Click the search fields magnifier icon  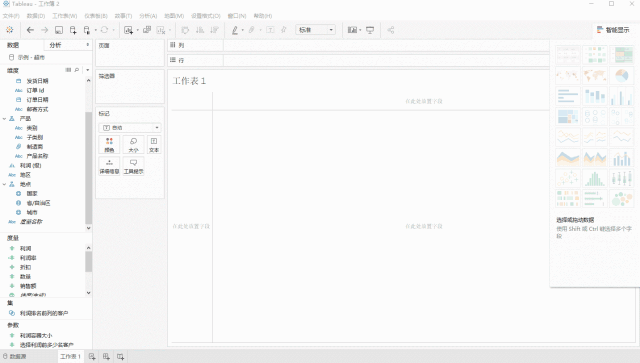[x=76, y=70]
